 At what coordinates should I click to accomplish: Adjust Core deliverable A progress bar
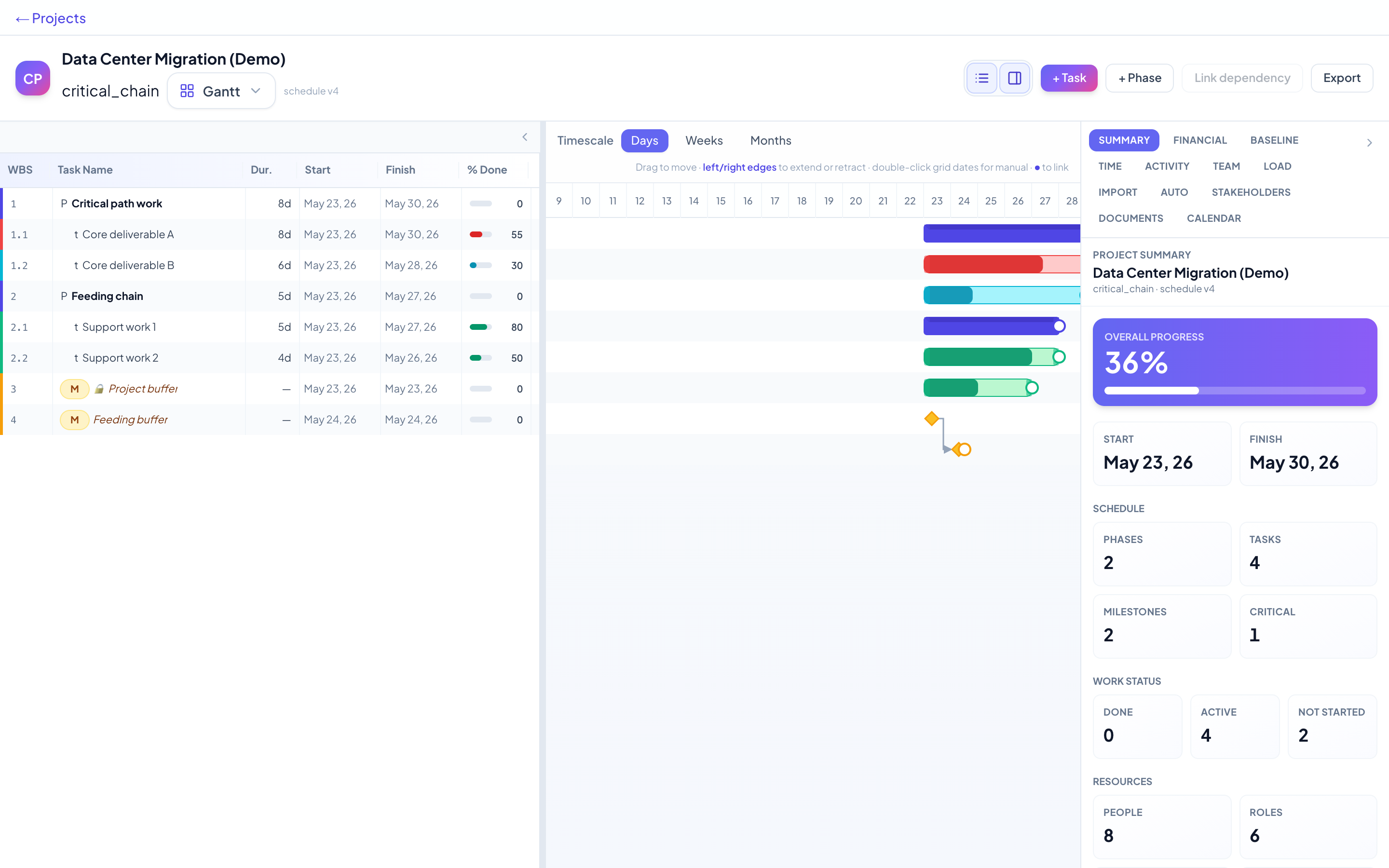(x=480, y=235)
